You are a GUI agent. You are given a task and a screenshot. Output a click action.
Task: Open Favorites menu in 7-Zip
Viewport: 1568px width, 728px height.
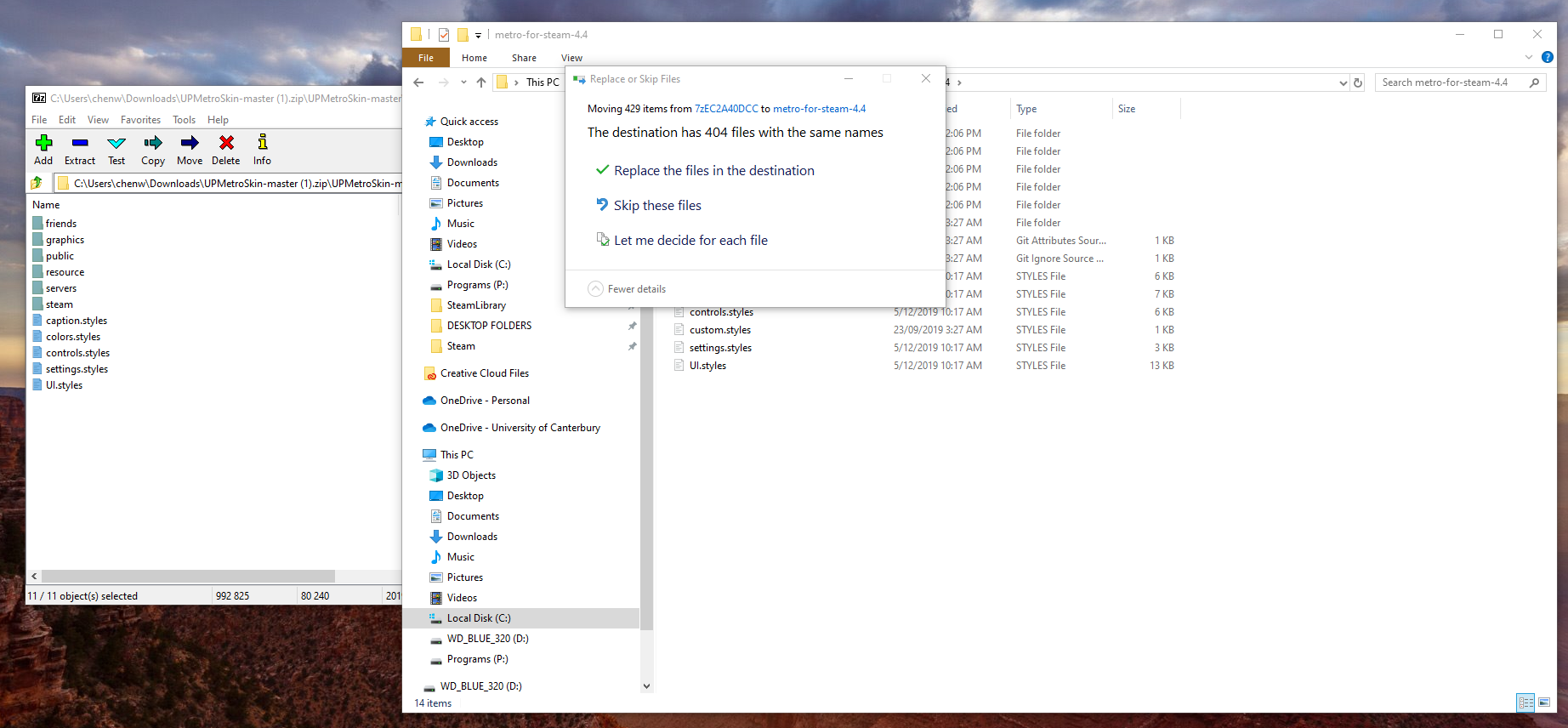coord(140,120)
